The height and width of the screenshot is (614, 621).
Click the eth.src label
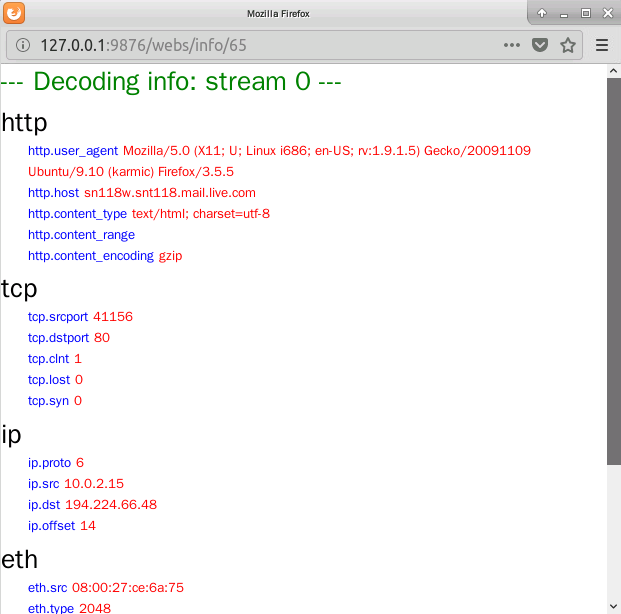click(47, 588)
